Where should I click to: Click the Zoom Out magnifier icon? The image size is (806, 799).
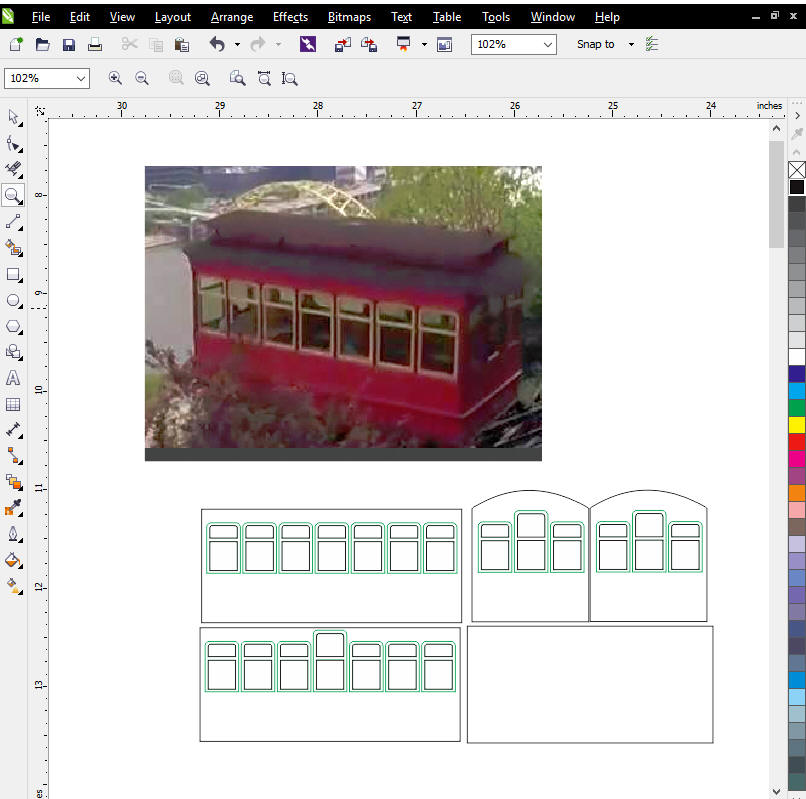pos(142,78)
